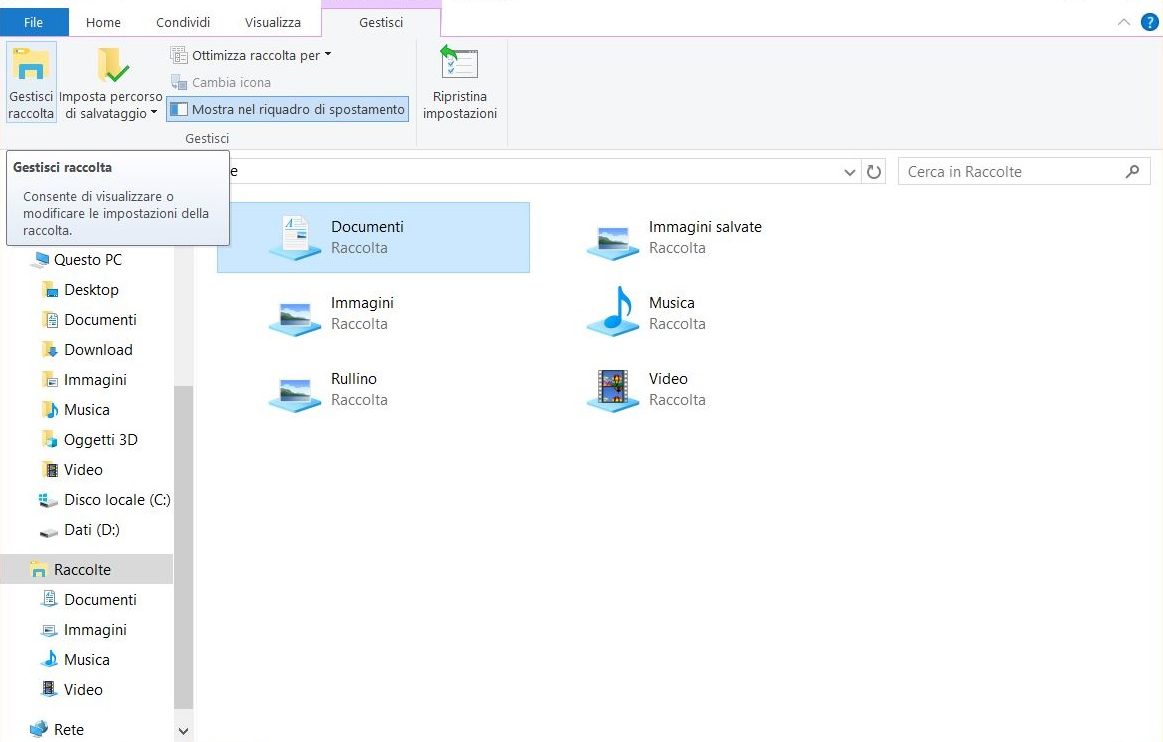Switch to the Visualizza ribbon tab
Screen dimensions: 1163x742
(x=272, y=22)
